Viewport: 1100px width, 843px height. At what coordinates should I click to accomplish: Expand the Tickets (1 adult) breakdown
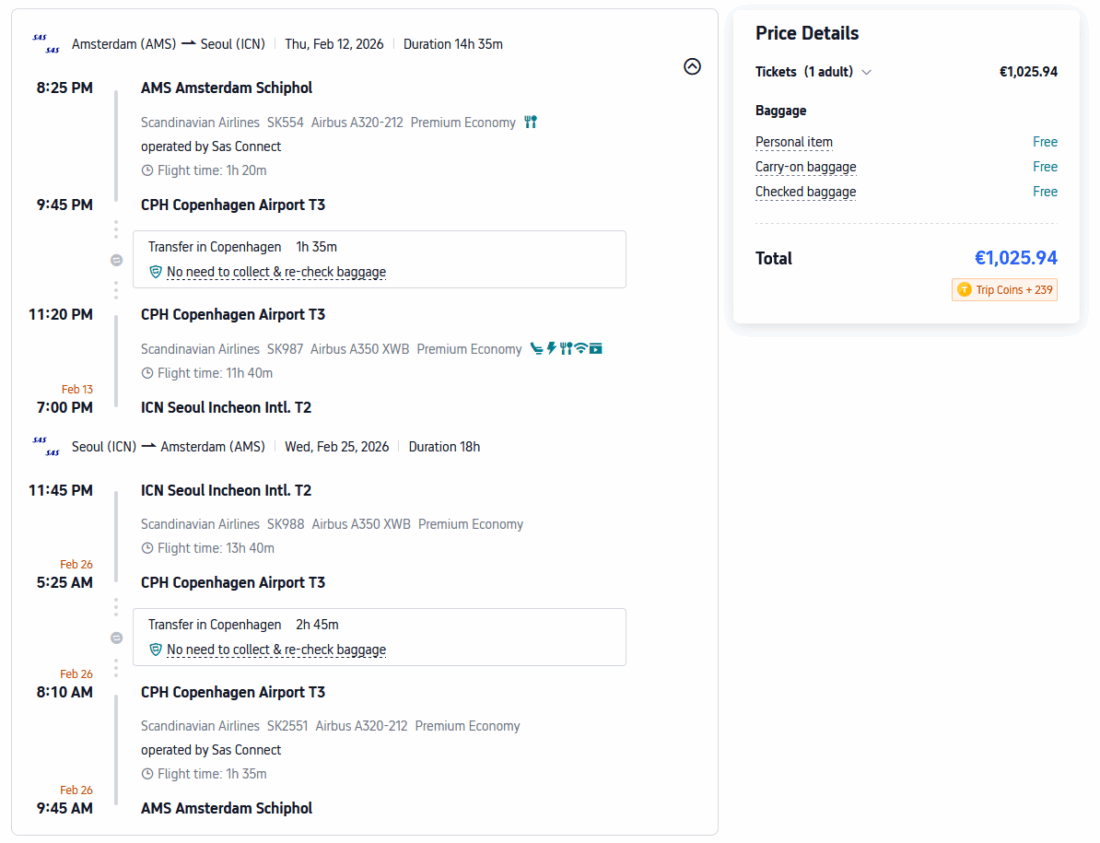click(x=866, y=72)
